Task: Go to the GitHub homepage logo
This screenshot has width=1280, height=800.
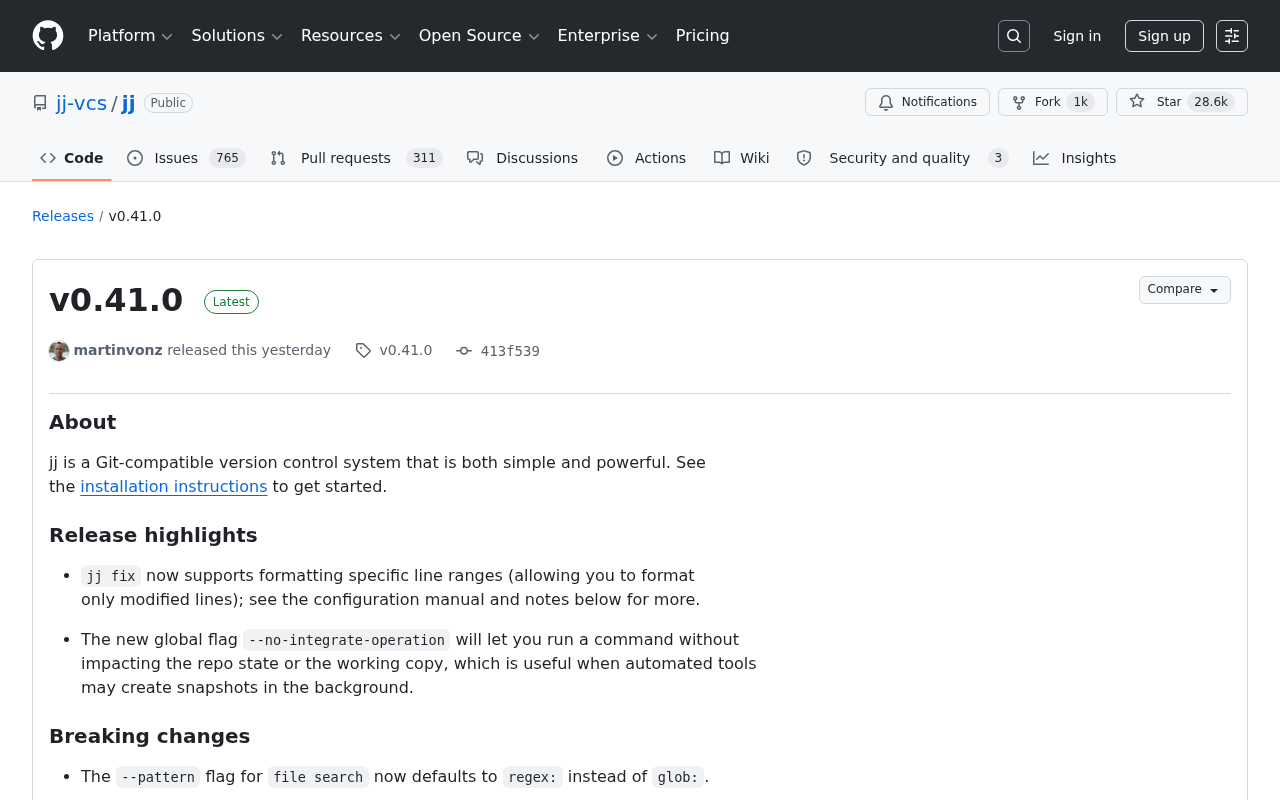Action: coord(48,36)
